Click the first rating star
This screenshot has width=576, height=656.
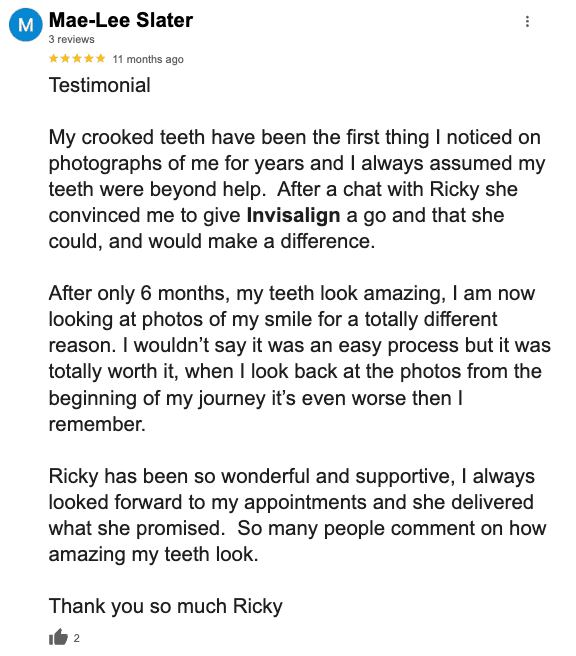pyautogui.click(x=54, y=59)
